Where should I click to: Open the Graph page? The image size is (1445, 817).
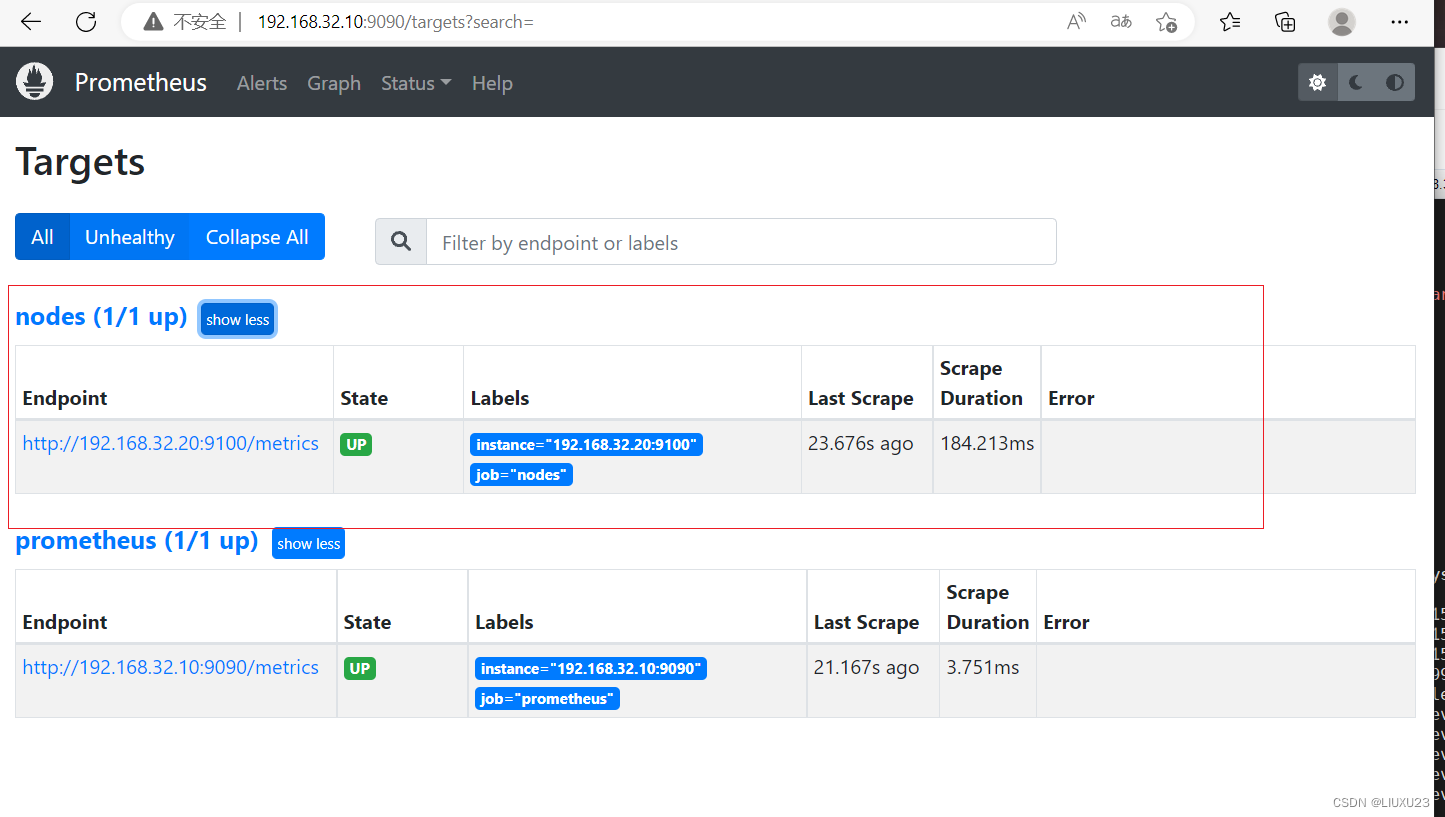334,83
